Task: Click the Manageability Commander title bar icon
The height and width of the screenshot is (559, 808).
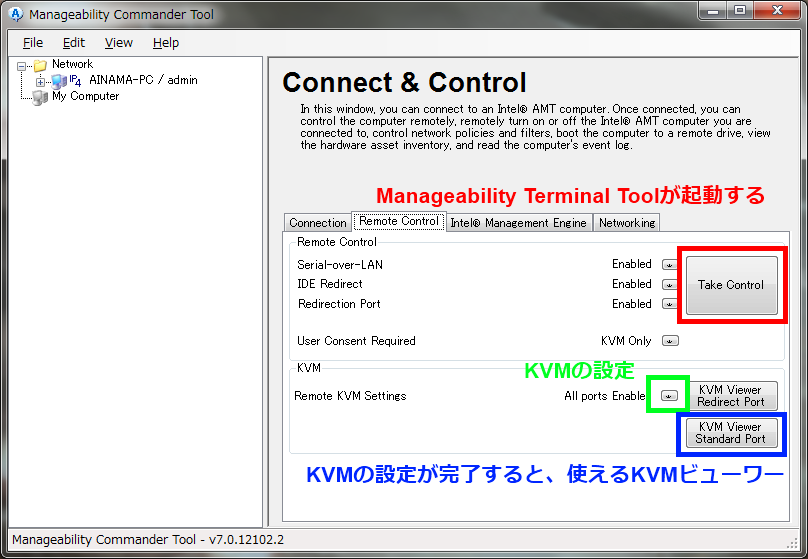Action: pyautogui.click(x=16, y=14)
